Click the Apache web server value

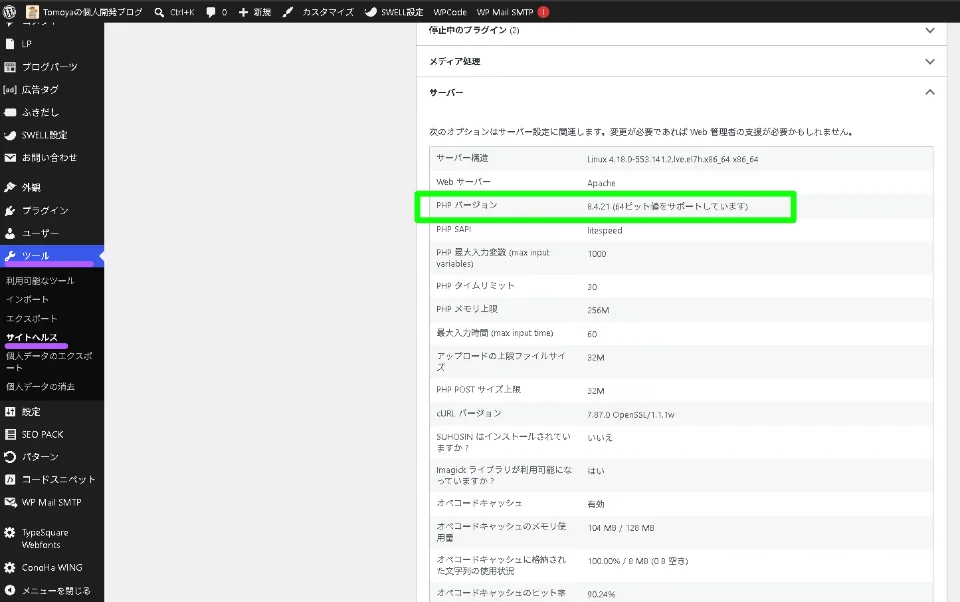(601, 183)
